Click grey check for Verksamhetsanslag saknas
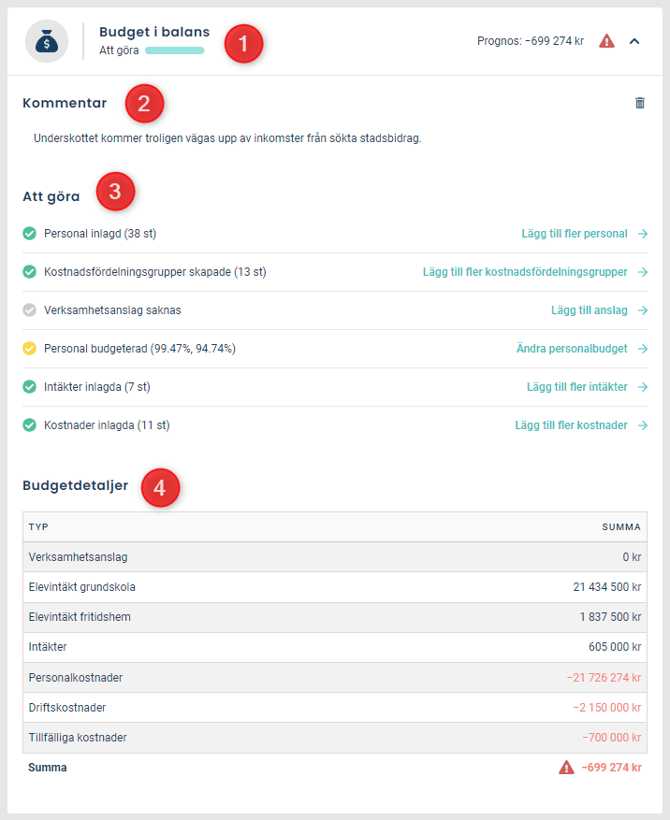Screen dimensions: 670x820 [x=30, y=310]
